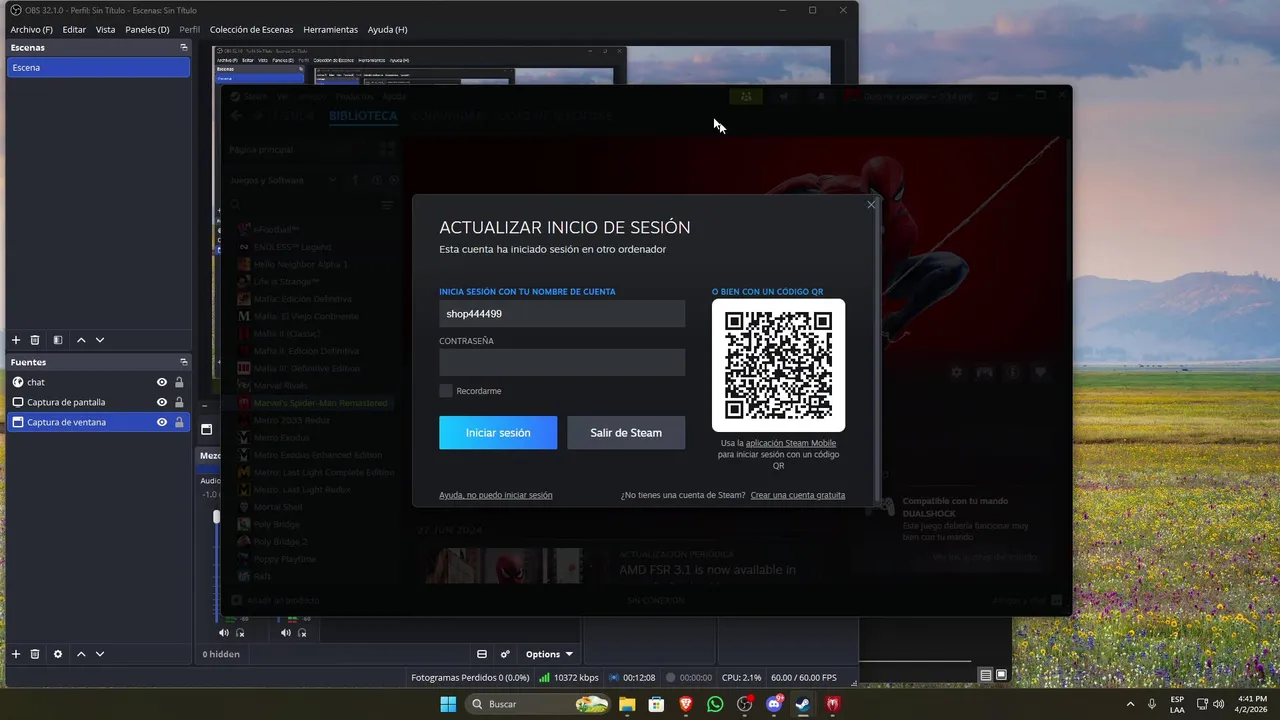
Task: Toggle lock on the chat source
Action: [x=179, y=382]
